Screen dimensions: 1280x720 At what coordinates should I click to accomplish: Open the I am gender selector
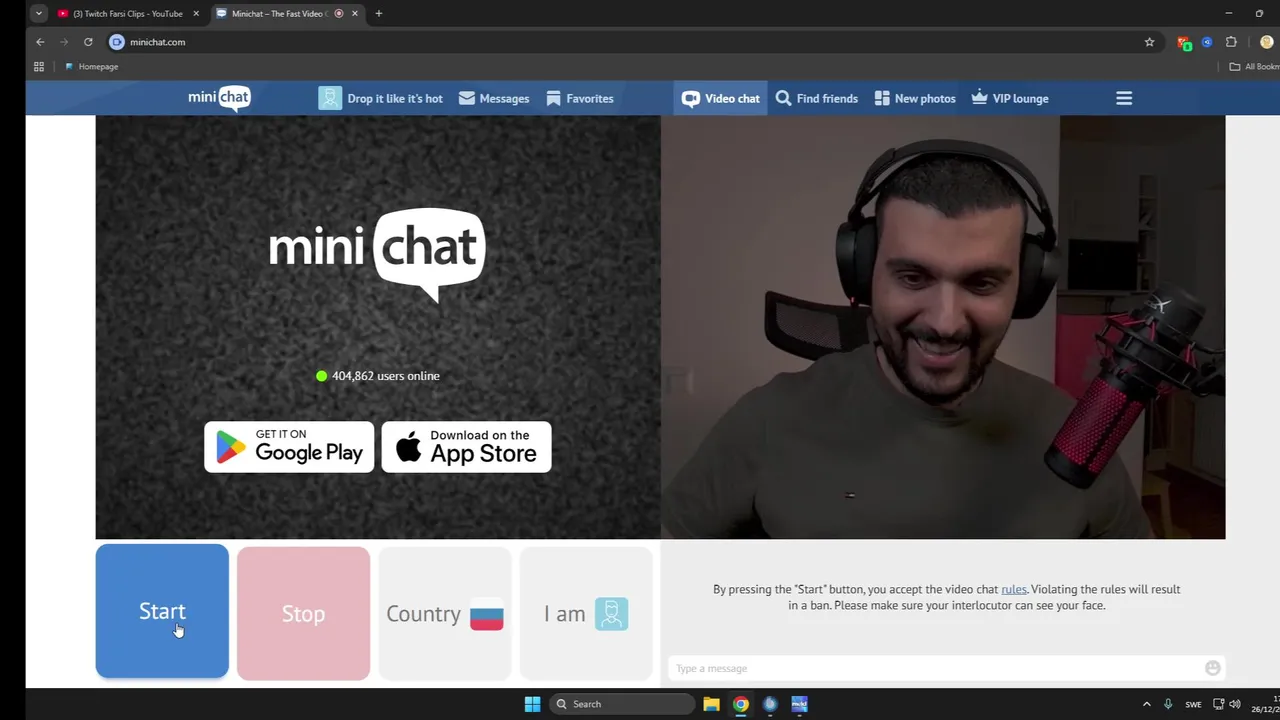coord(586,613)
